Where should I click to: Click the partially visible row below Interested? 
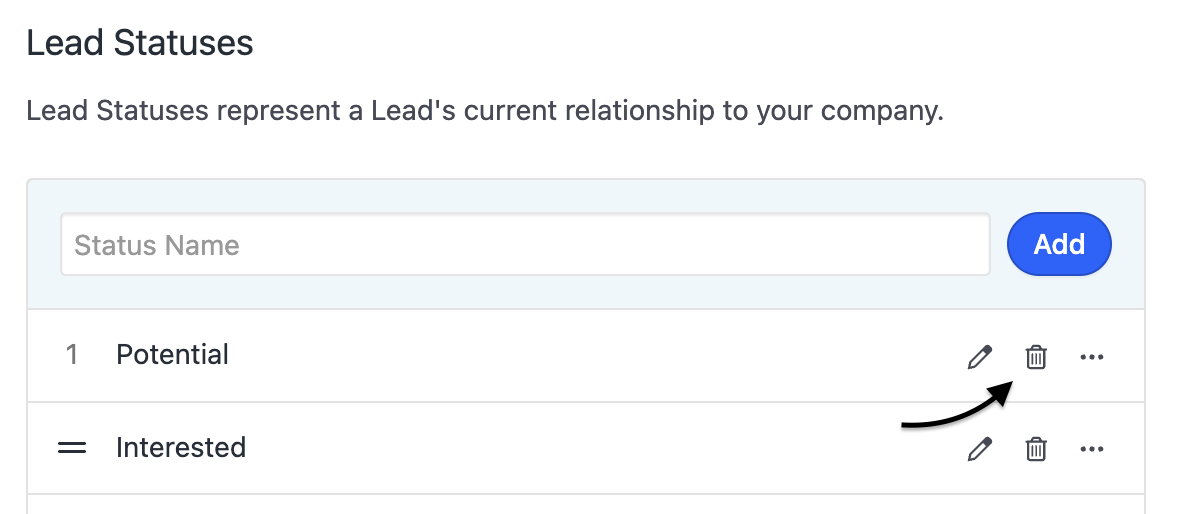[585, 505]
